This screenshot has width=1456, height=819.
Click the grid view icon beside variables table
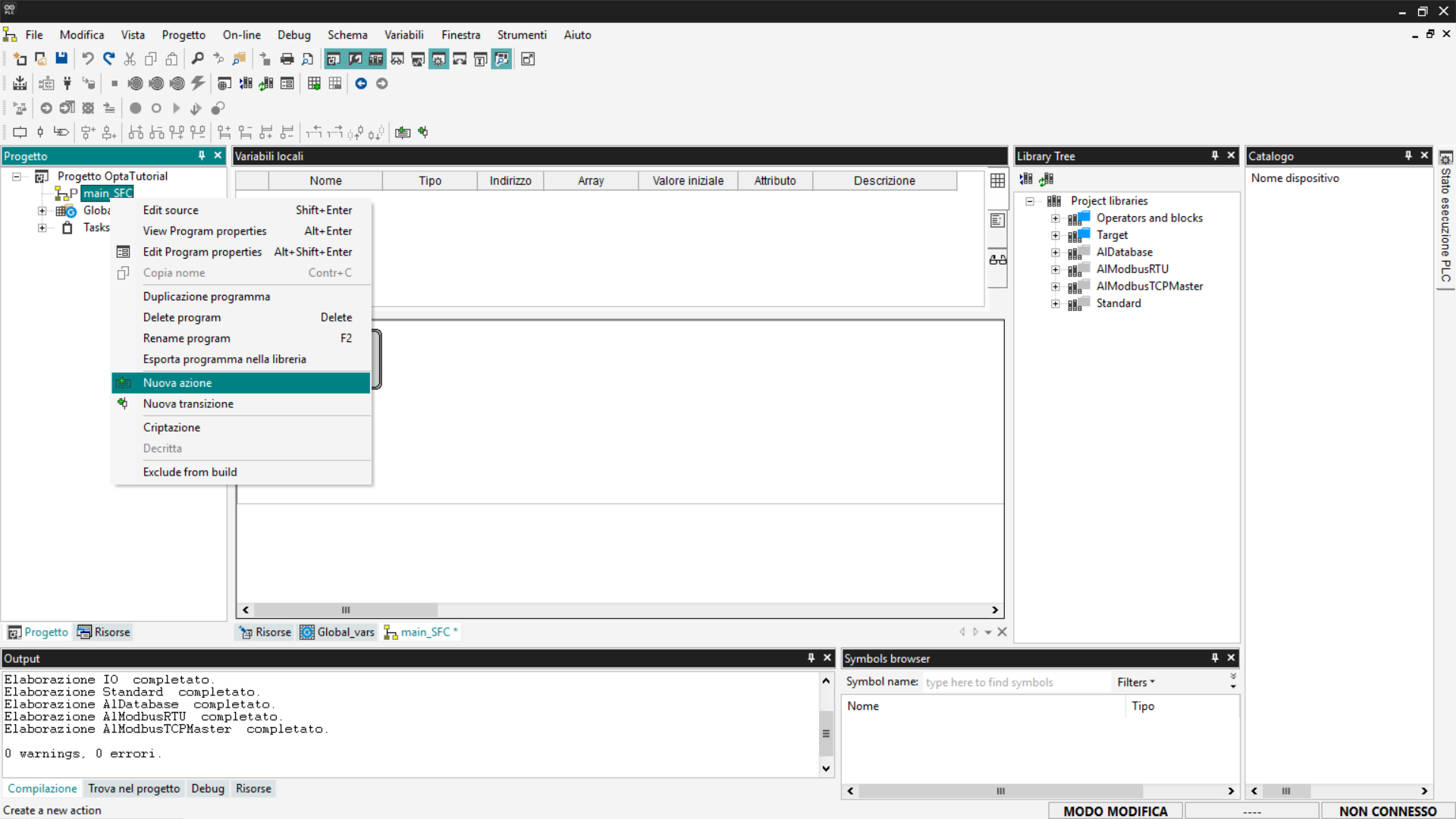(997, 180)
